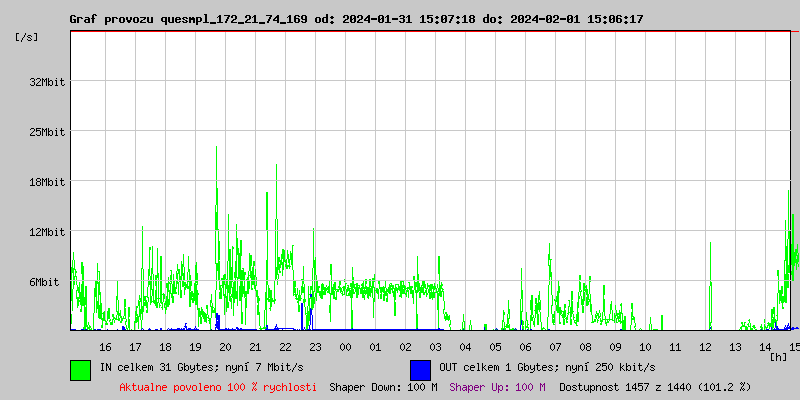Click the purple 'Shaper Up: 100 M' text
Viewport: 800px width, 400px height.
[497, 387]
